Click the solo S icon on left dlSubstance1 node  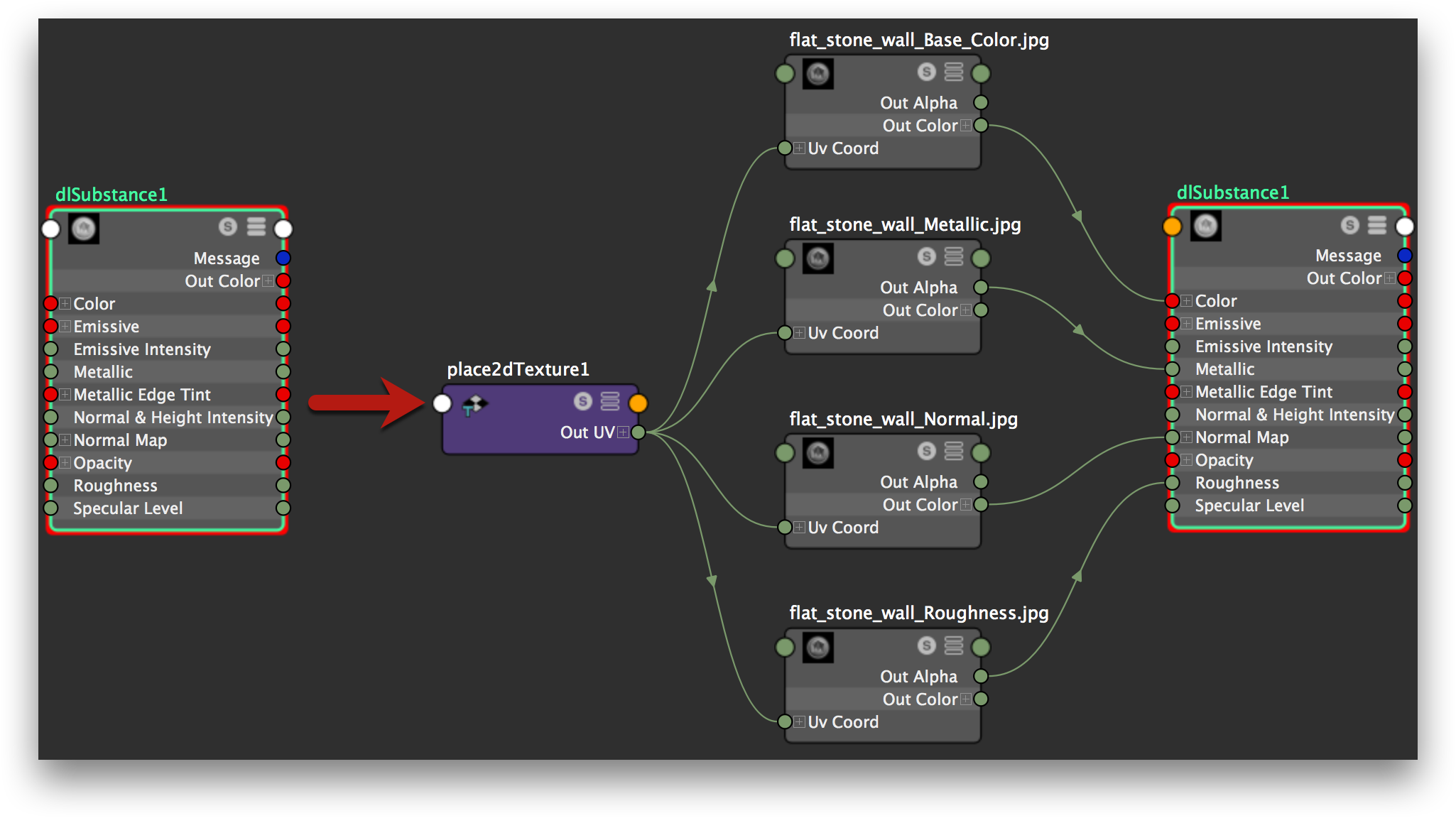coord(228,227)
